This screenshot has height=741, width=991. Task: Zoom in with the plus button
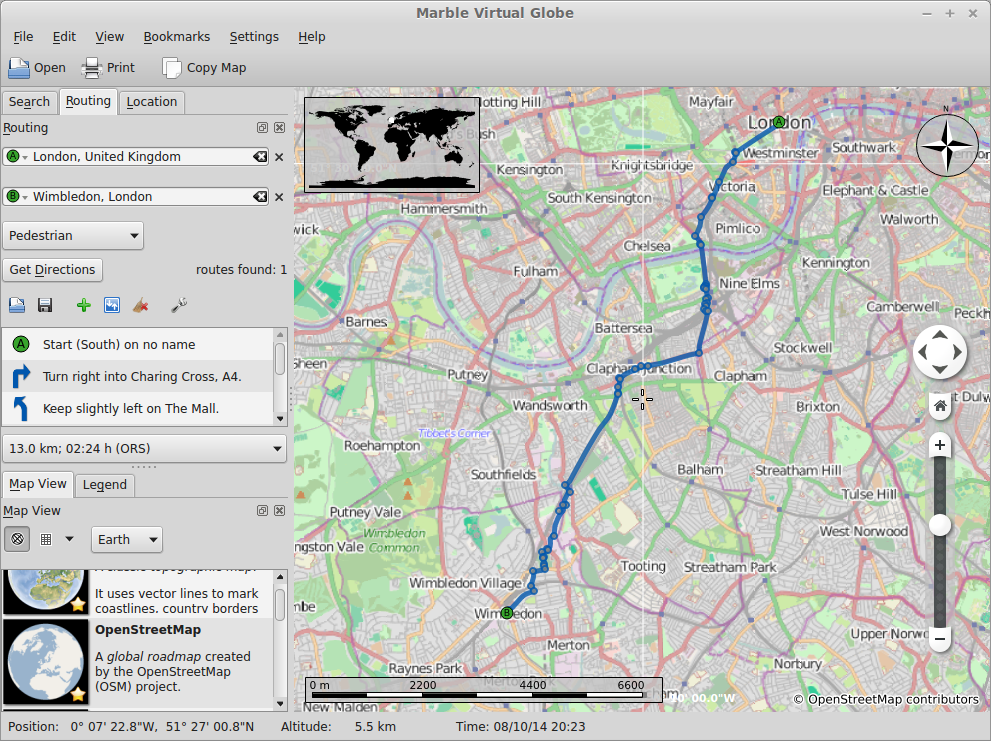click(940, 445)
